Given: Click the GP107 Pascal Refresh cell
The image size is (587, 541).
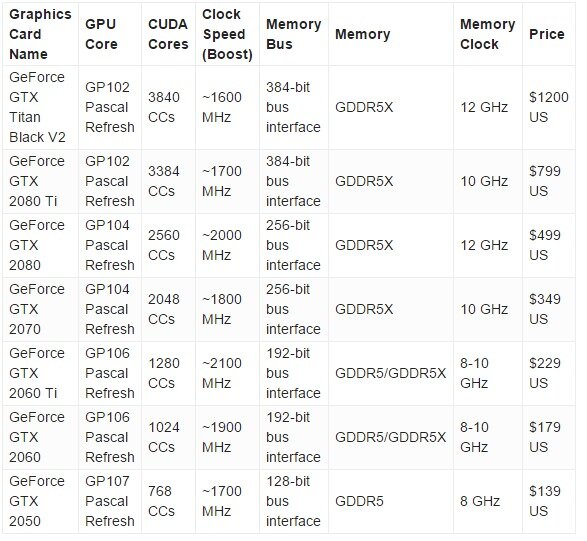Looking at the screenshot, I should [110, 502].
